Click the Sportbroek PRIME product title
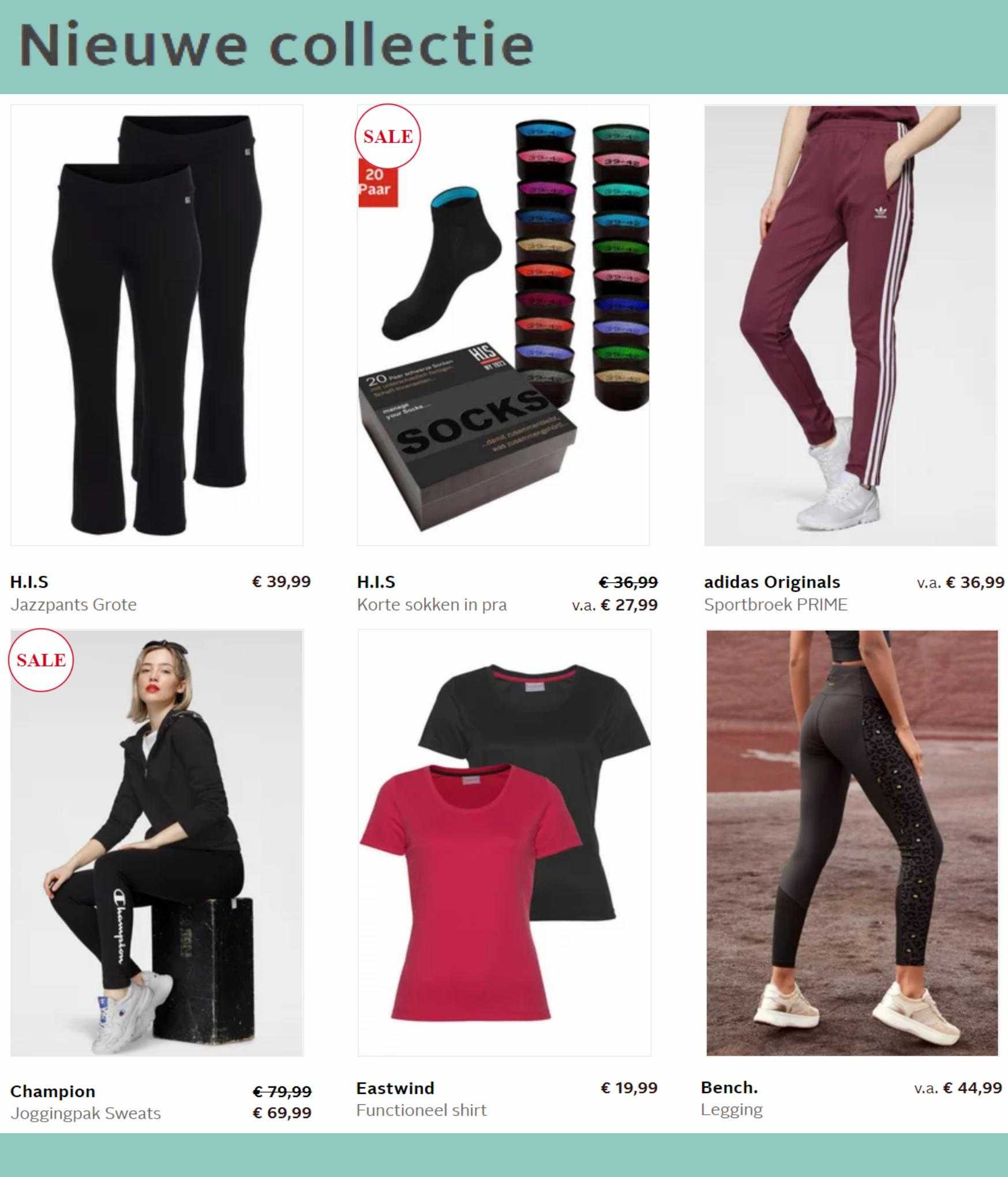This screenshot has height=1177, width=1008. tap(775, 605)
